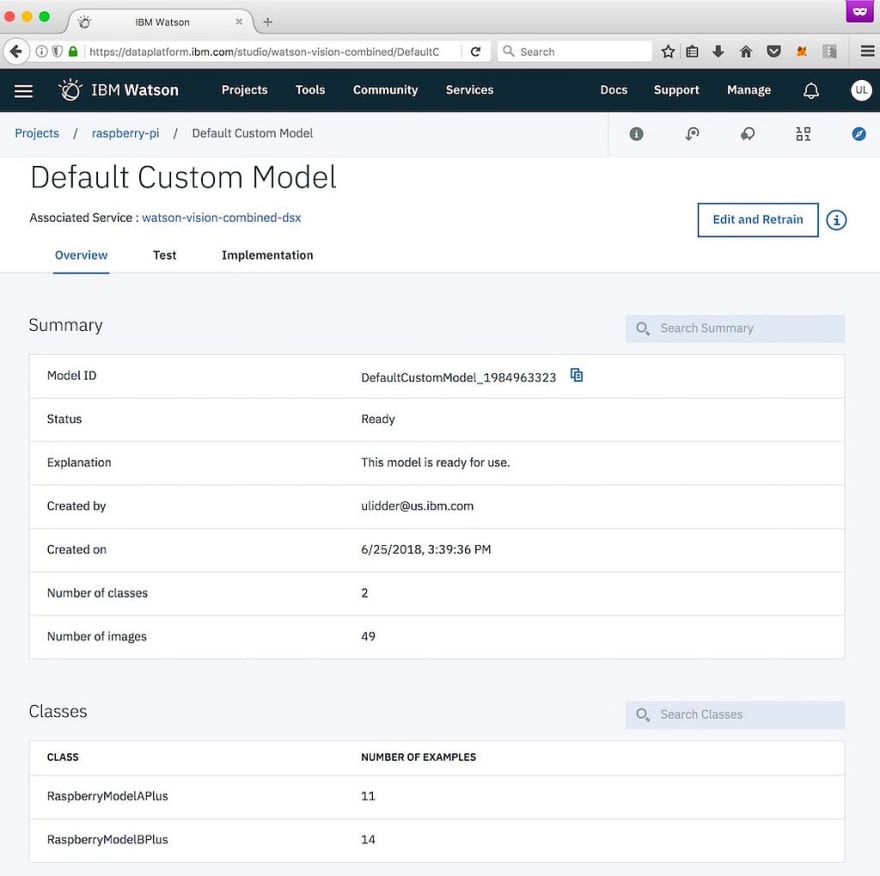Click the Default Custom Model breadcrumb text
Image resolution: width=880 pixels, height=876 pixels.
tap(252, 134)
